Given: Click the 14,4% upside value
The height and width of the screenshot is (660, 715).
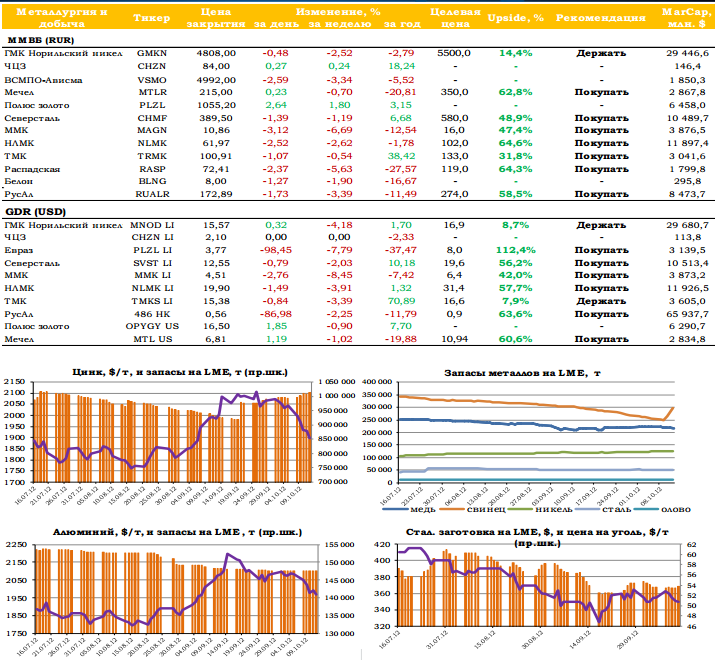Looking at the screenshot, I should click(516, 53).
